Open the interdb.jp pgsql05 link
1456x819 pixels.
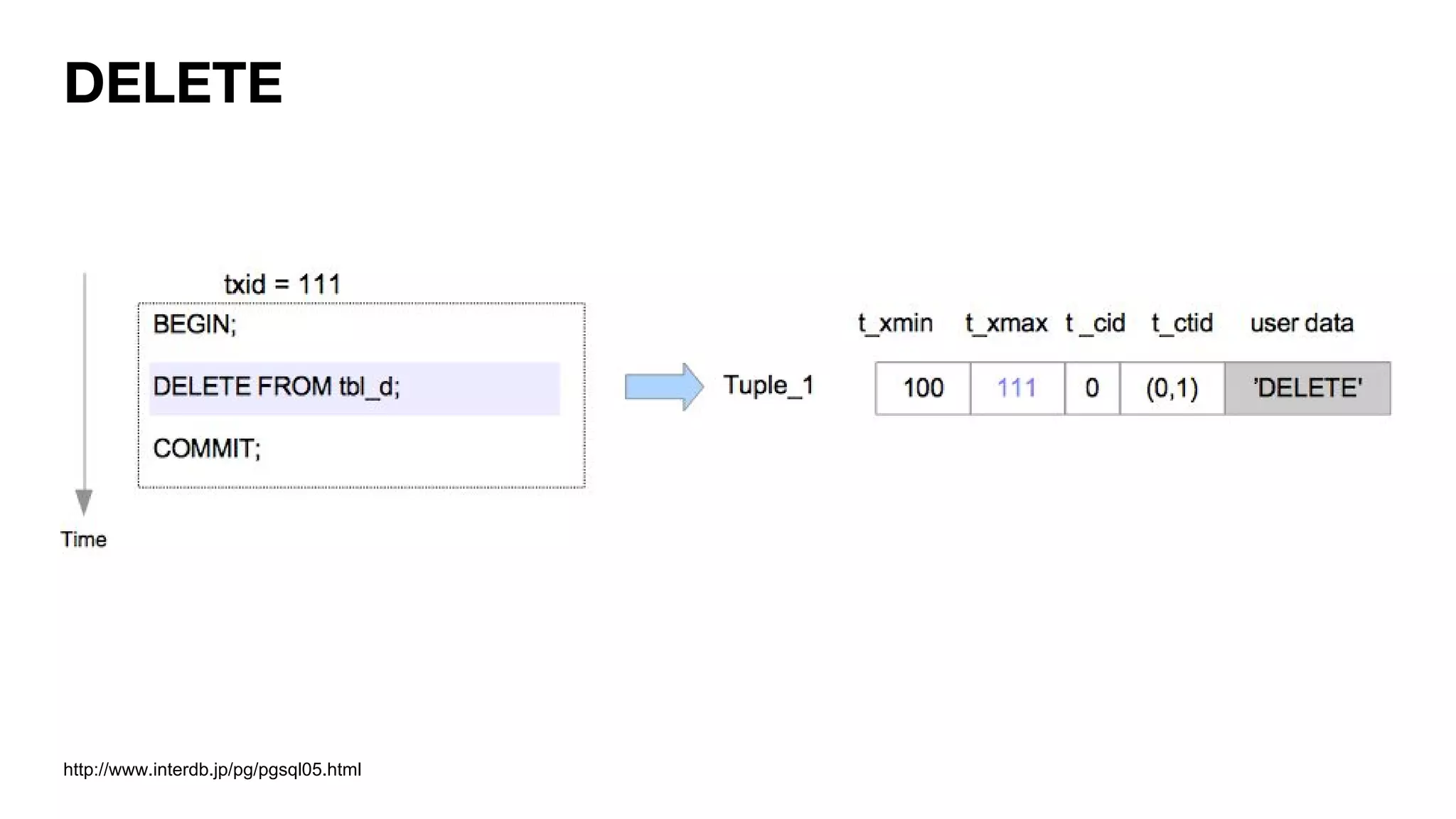[212, 769]
